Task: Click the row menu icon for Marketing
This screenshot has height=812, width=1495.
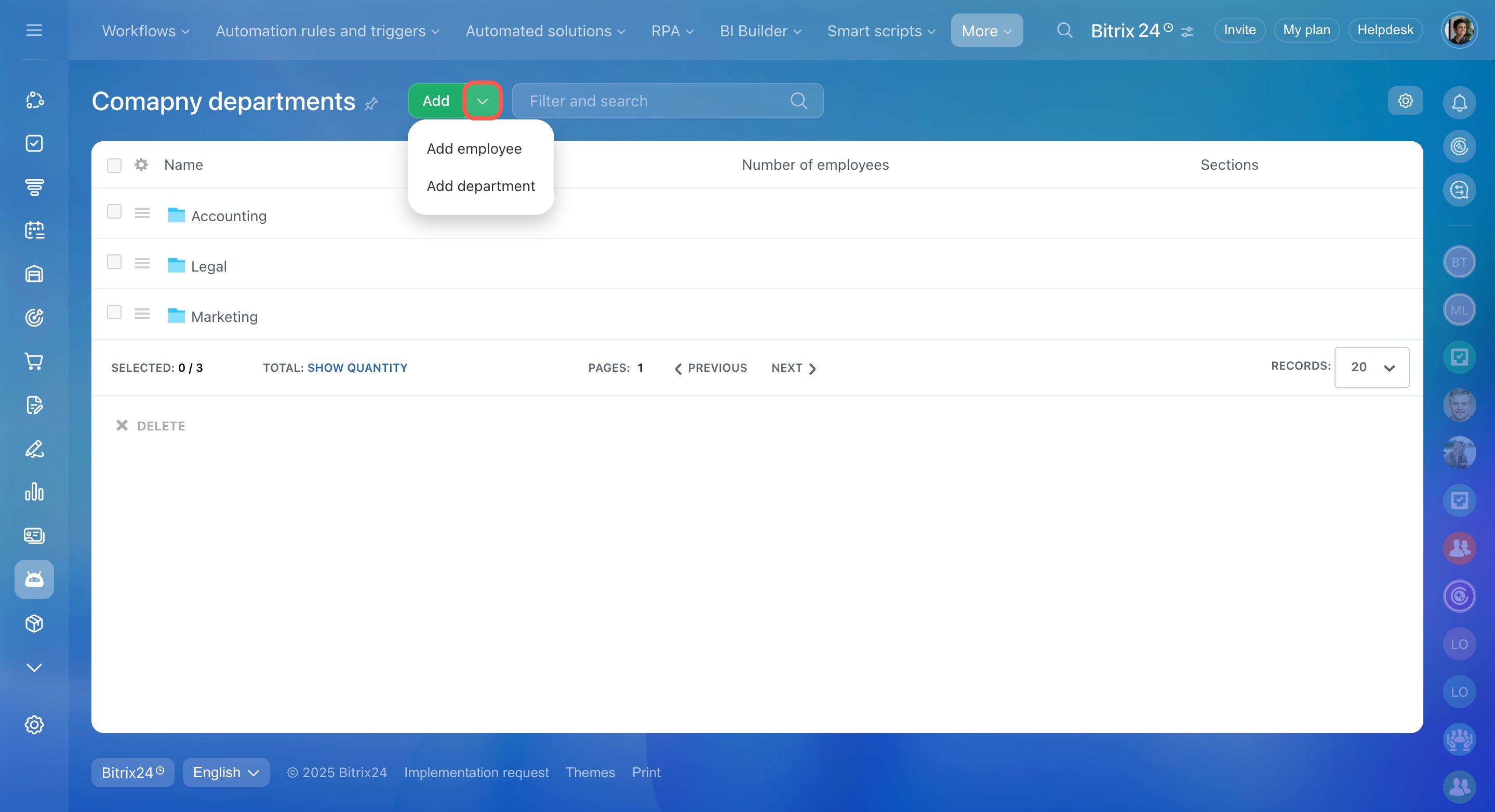Action: [142, 314]
